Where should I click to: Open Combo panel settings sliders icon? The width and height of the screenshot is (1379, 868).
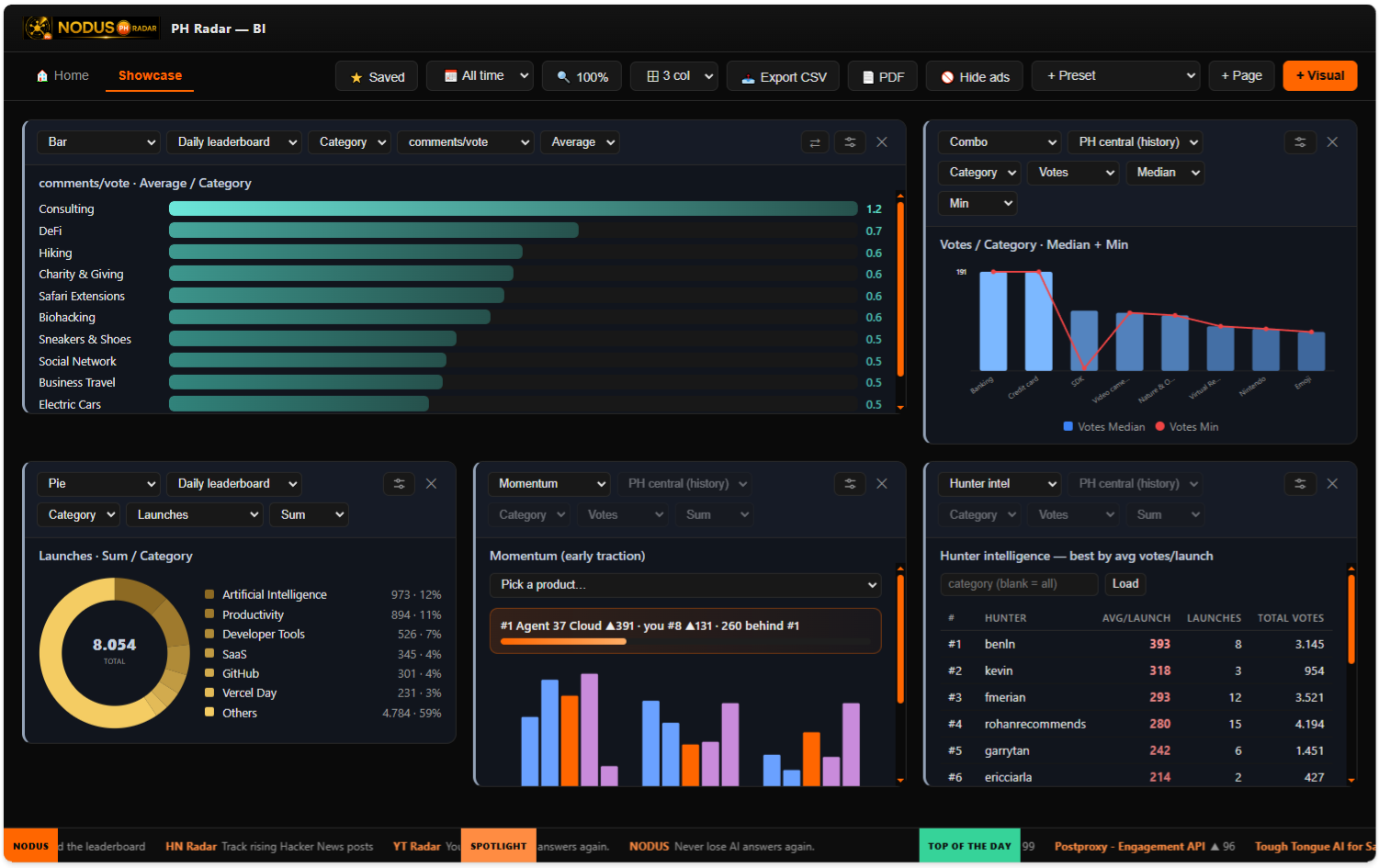pos(1300,142)
